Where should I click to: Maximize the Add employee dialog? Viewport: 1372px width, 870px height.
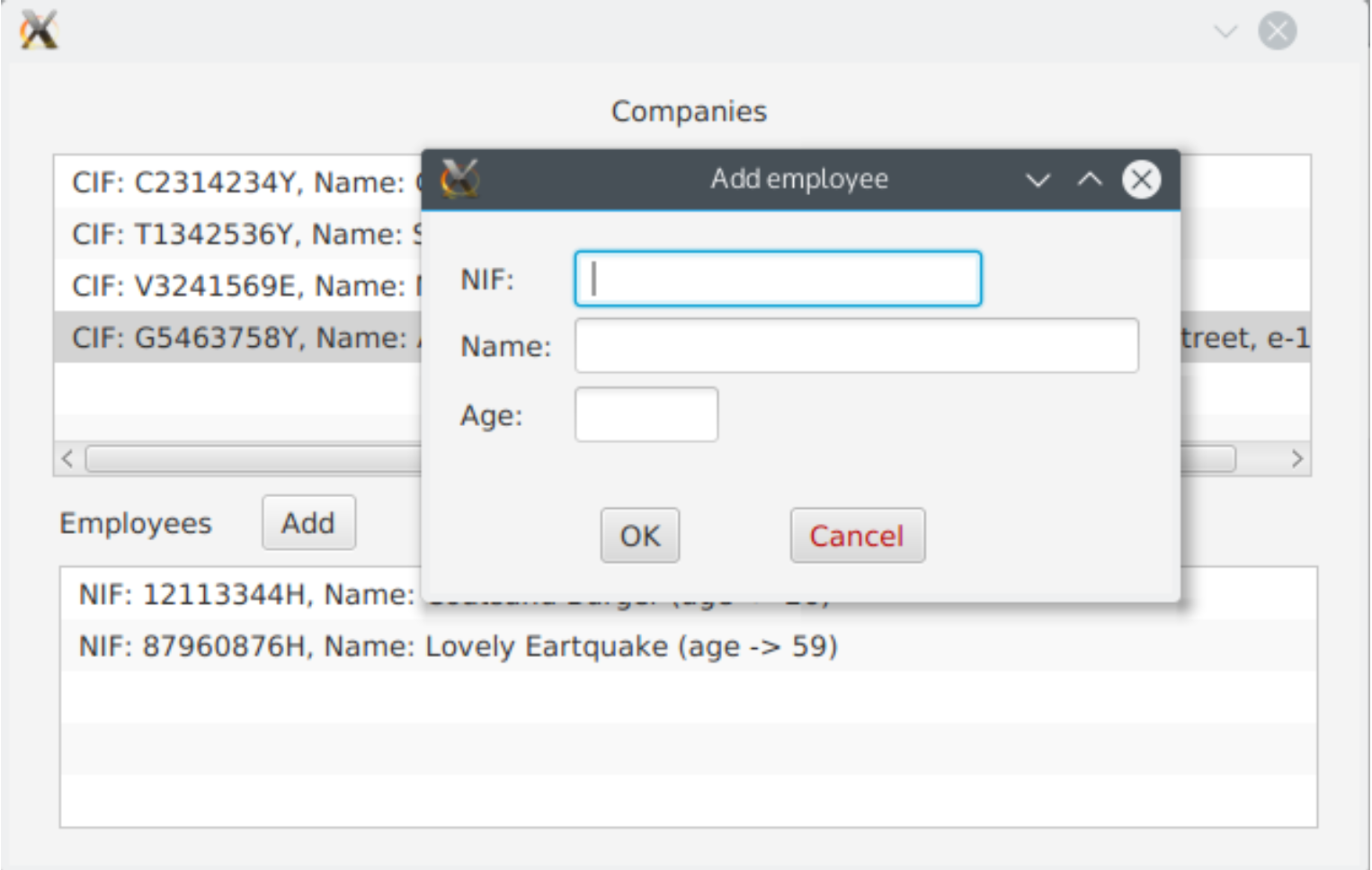point(1090,180)
